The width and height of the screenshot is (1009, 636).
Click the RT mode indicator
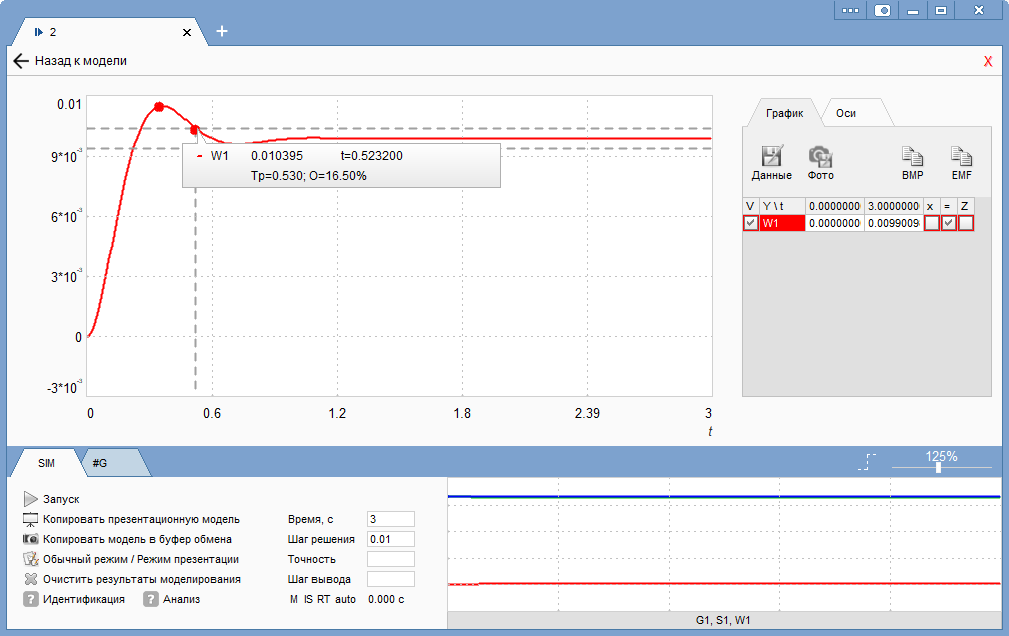coord(323,599)
